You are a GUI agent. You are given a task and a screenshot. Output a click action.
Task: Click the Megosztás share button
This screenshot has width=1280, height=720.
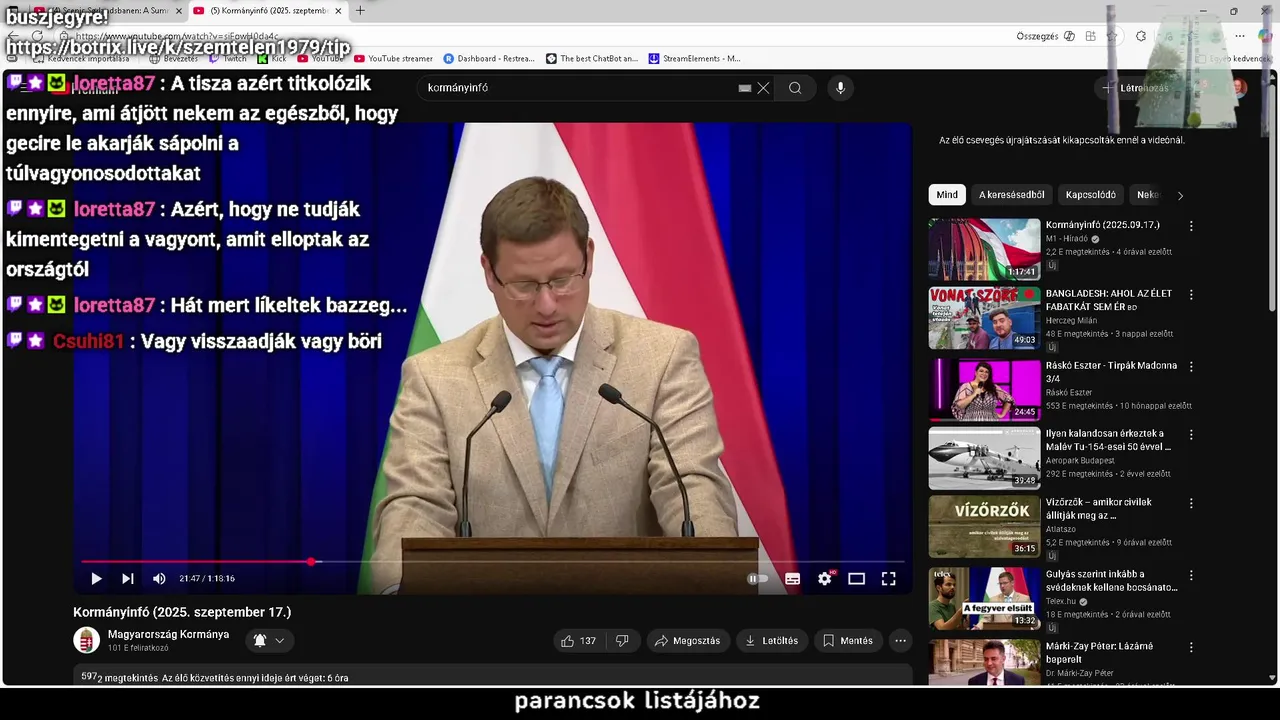coord(687,641)
